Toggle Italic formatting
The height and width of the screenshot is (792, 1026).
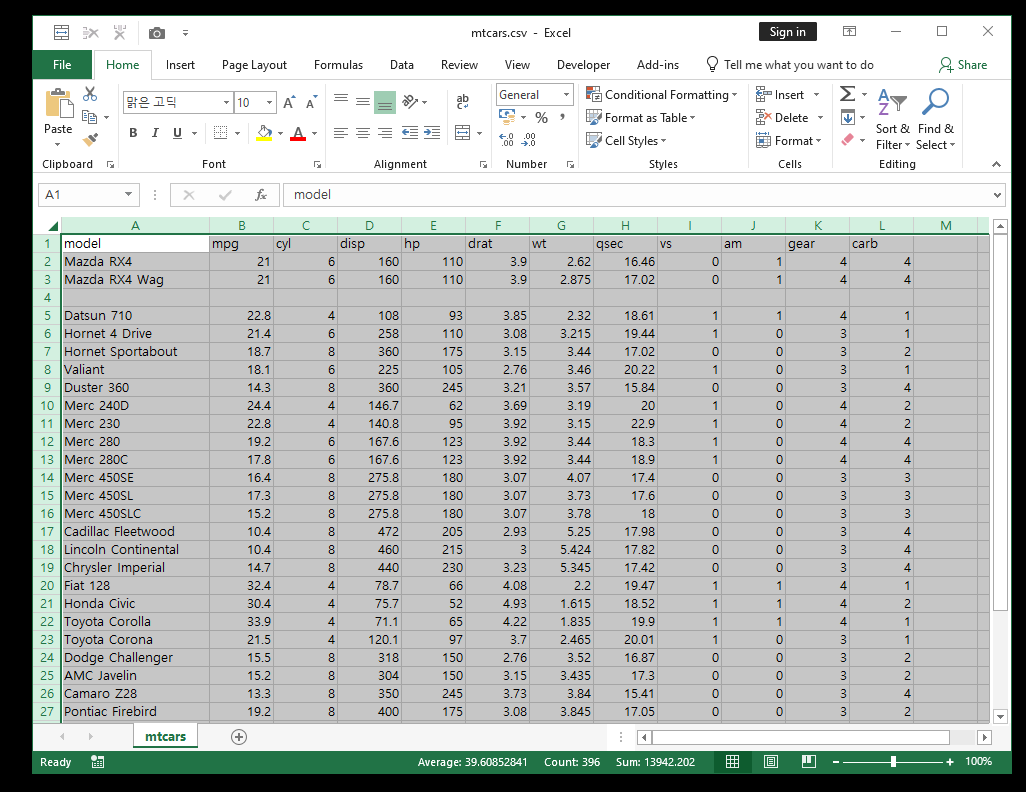pyautogui.click(x=155, y=133)
